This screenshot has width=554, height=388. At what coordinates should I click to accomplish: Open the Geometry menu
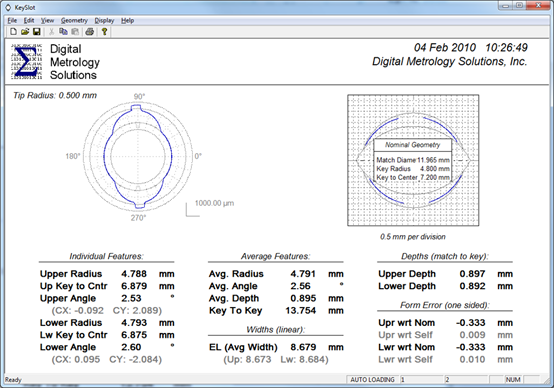[74, 20]
